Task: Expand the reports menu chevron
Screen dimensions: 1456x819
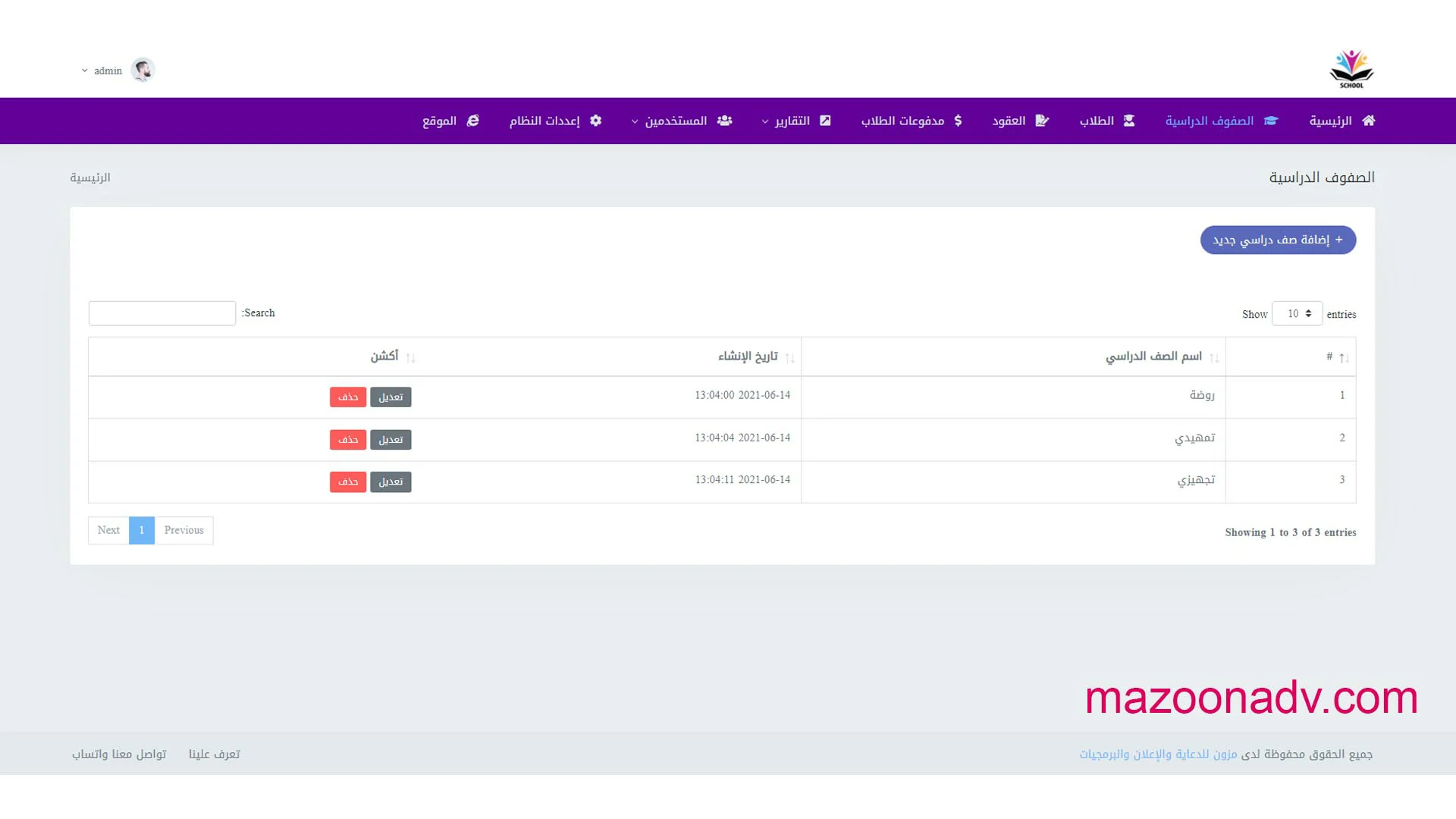Action: coord(765,121)
